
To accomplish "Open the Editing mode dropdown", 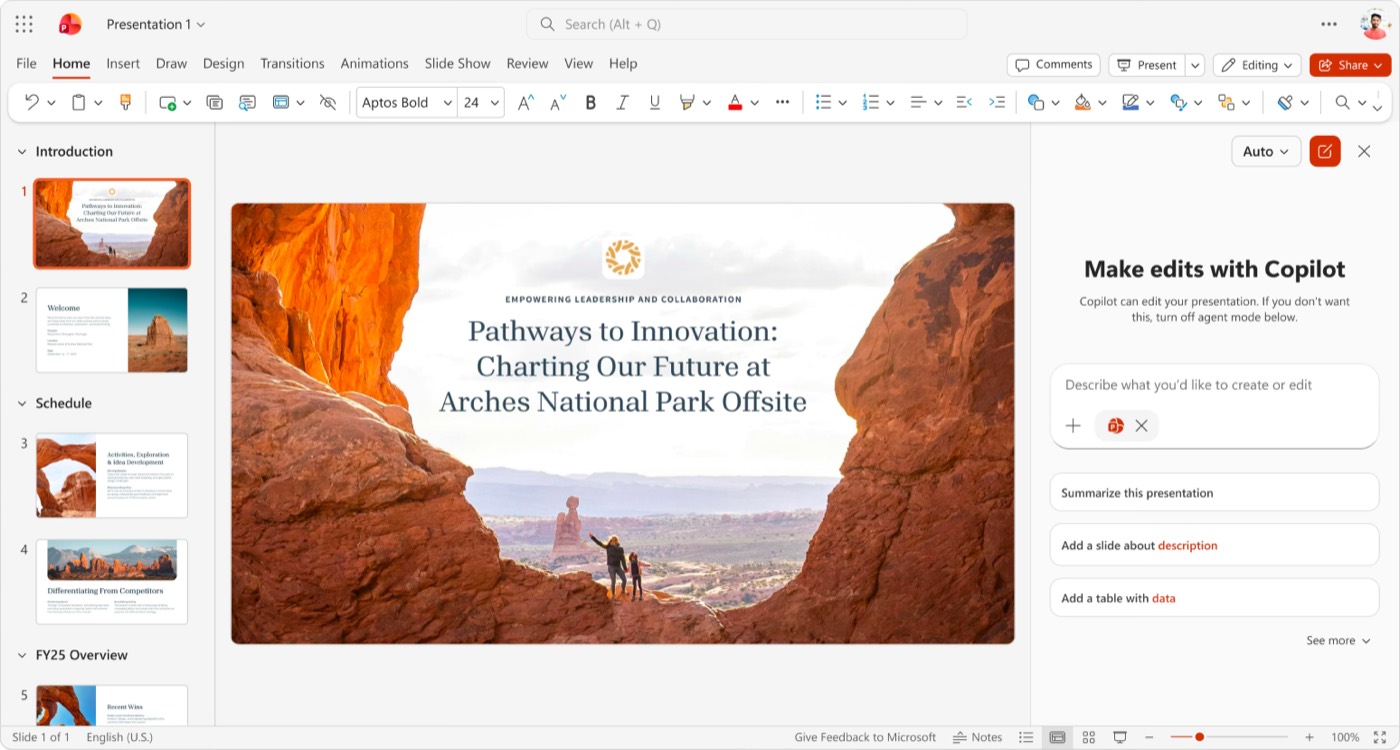I will pyautogui.click(x=1257, y=65).
